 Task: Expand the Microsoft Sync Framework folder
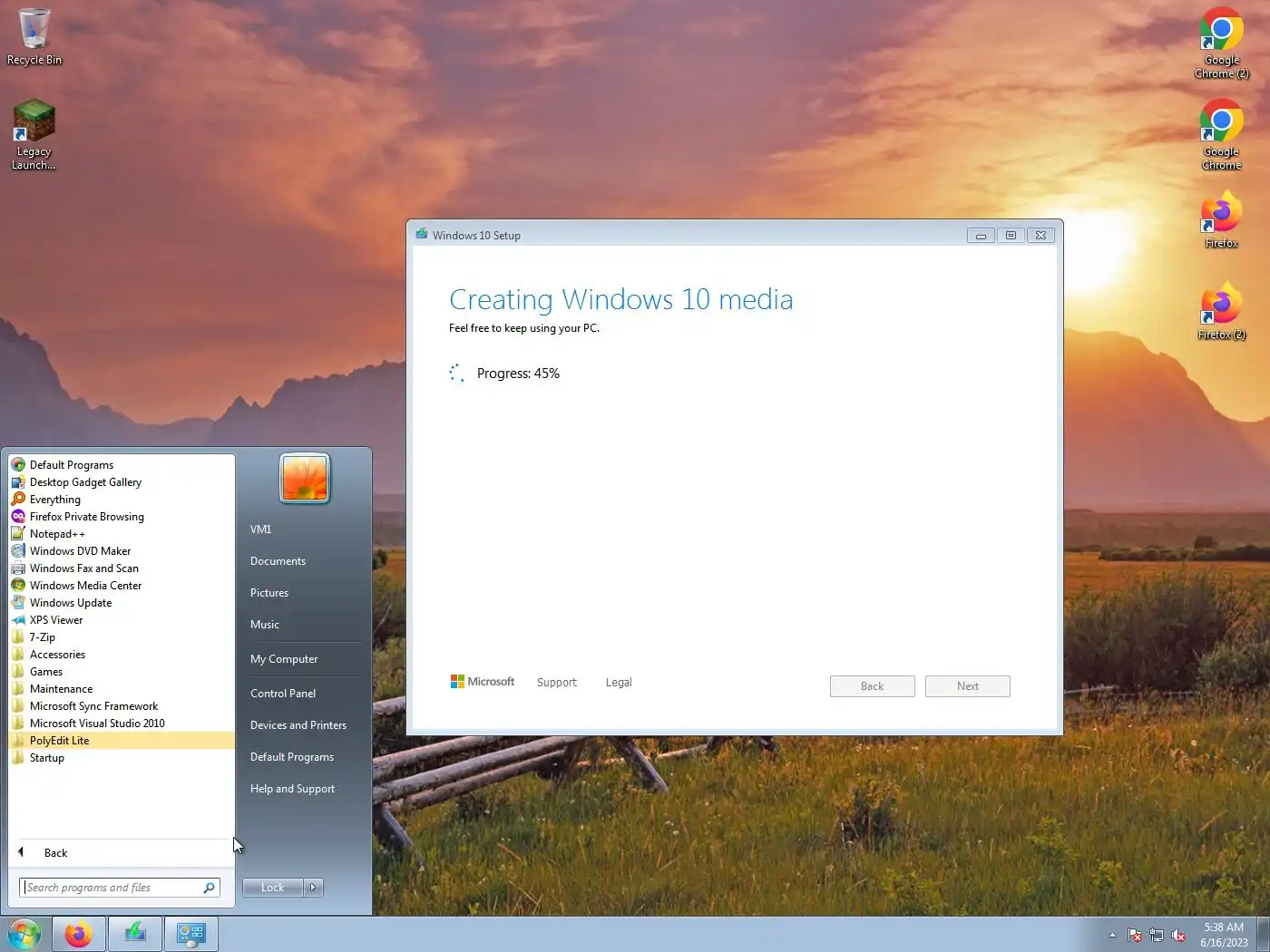(x=122, y=706)
